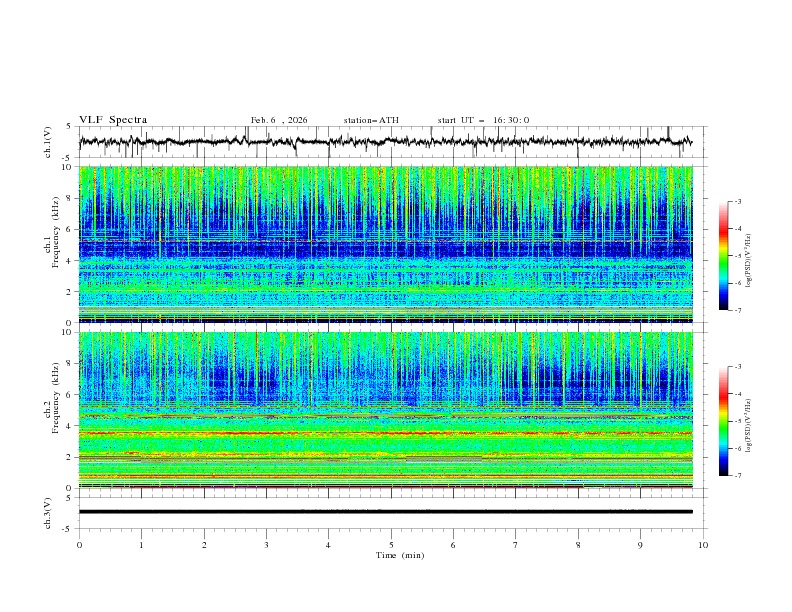Click the ch.1 colorbar "-3" tick value
The height and width of the screenshot is (612, 792).
(737, 201)
